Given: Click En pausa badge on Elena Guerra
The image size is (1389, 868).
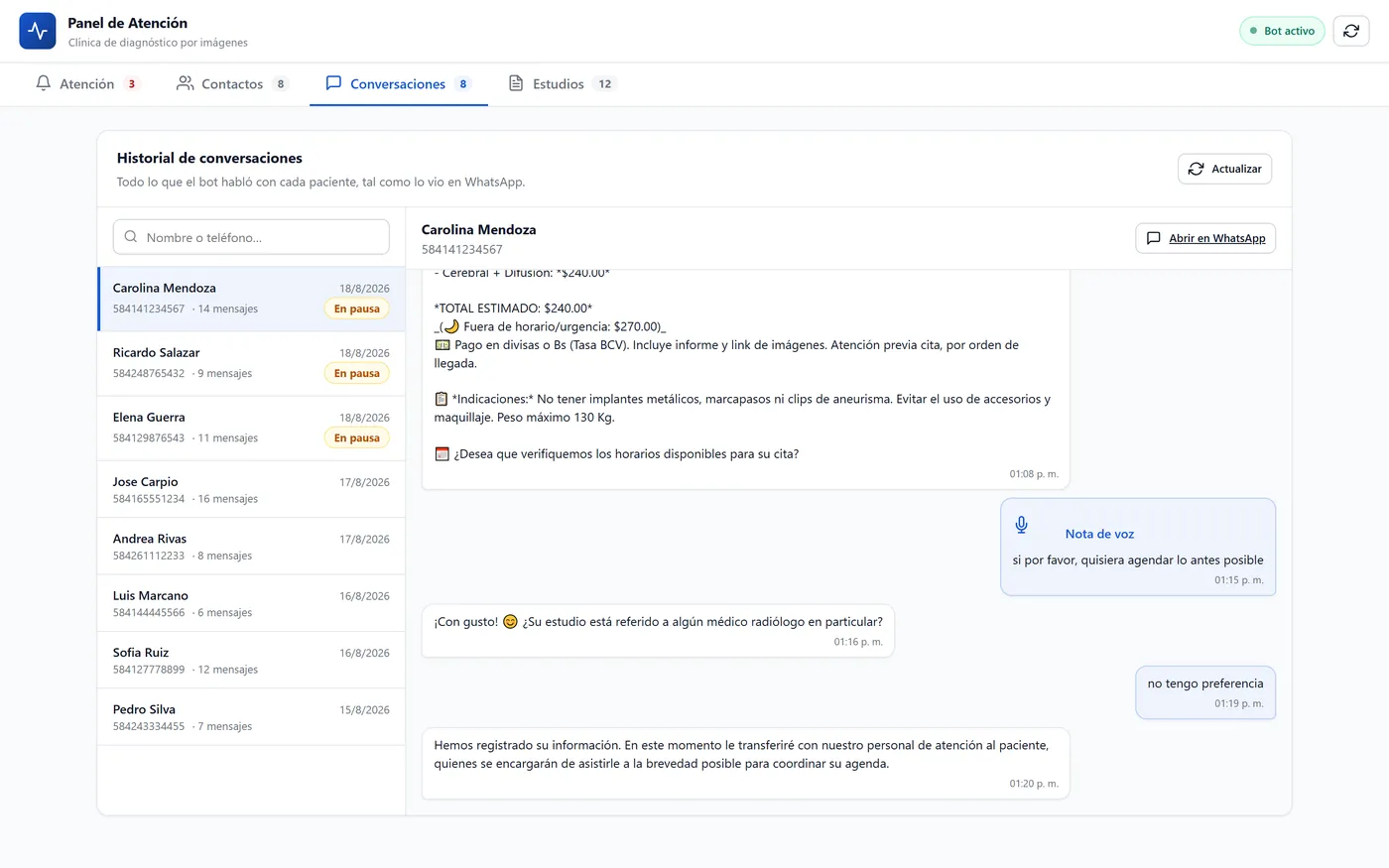Looking at the screenshot, I should 357,438.
